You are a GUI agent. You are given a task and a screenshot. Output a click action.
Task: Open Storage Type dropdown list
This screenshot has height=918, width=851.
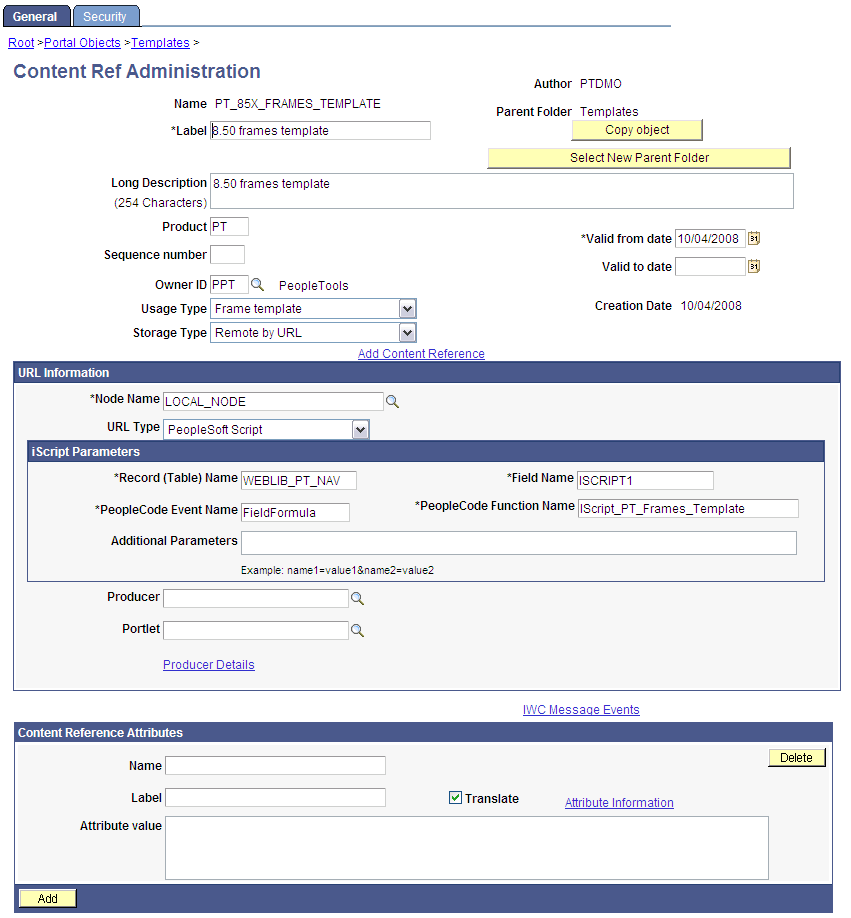point(406,333)
